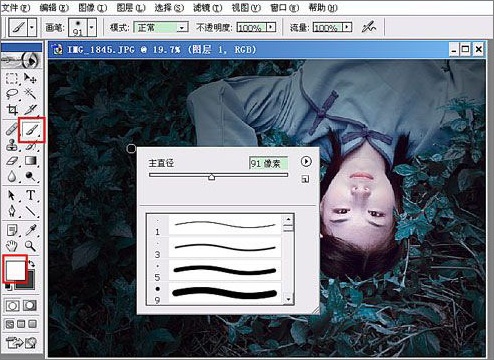Select the Eyedropper tool
Image resolution: width=494 pixels, height=360 pixels.
pyautogui.click(x=30, y=230)
